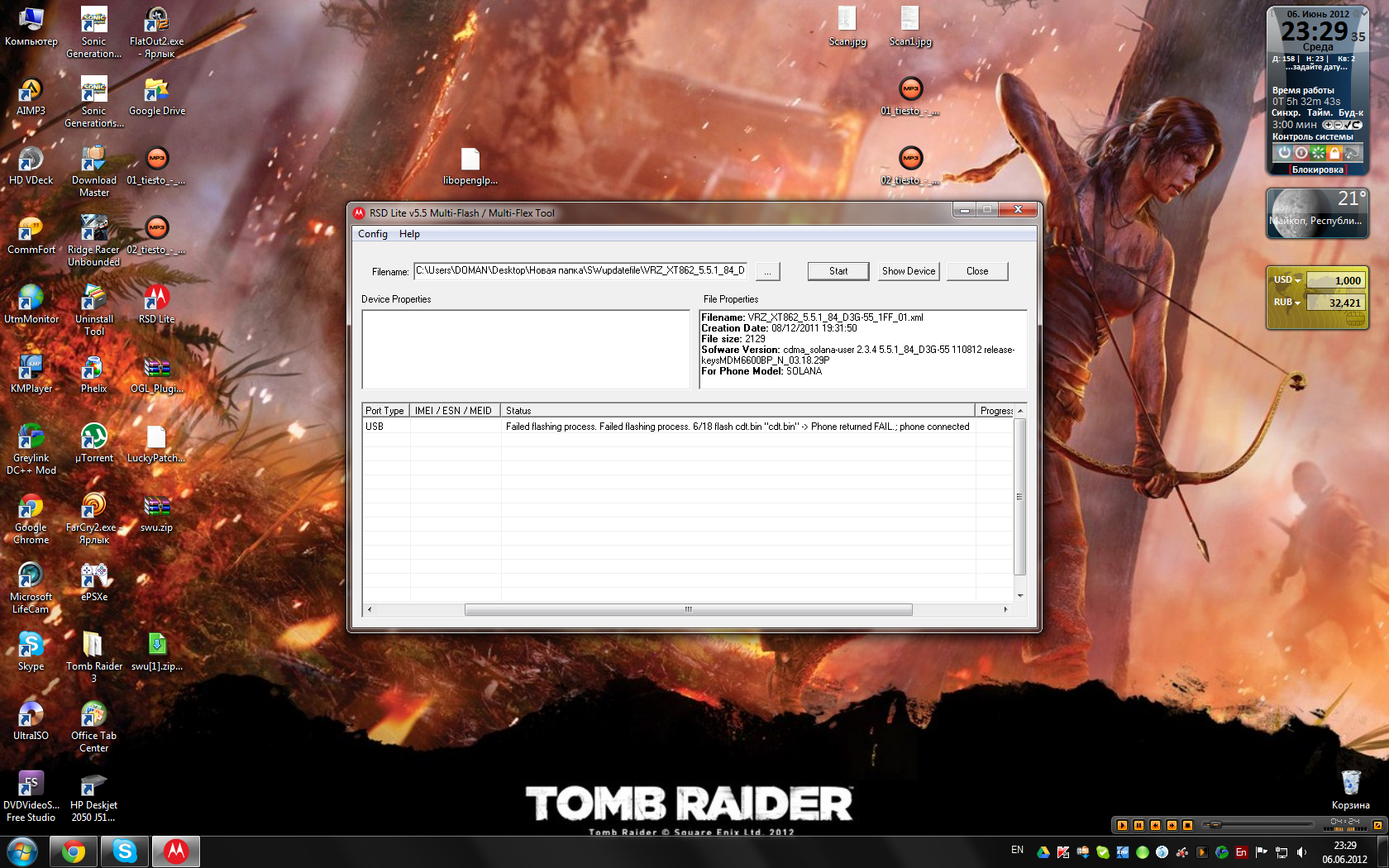Image resolution: width=1389 pixels, height=868 pixels.
Task: Select the Phelix desktop icon
Action: click(x=94, y=374)
